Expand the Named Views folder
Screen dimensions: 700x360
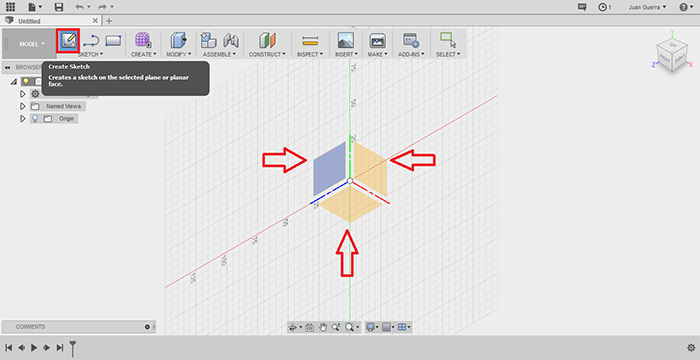pos(23,106)
